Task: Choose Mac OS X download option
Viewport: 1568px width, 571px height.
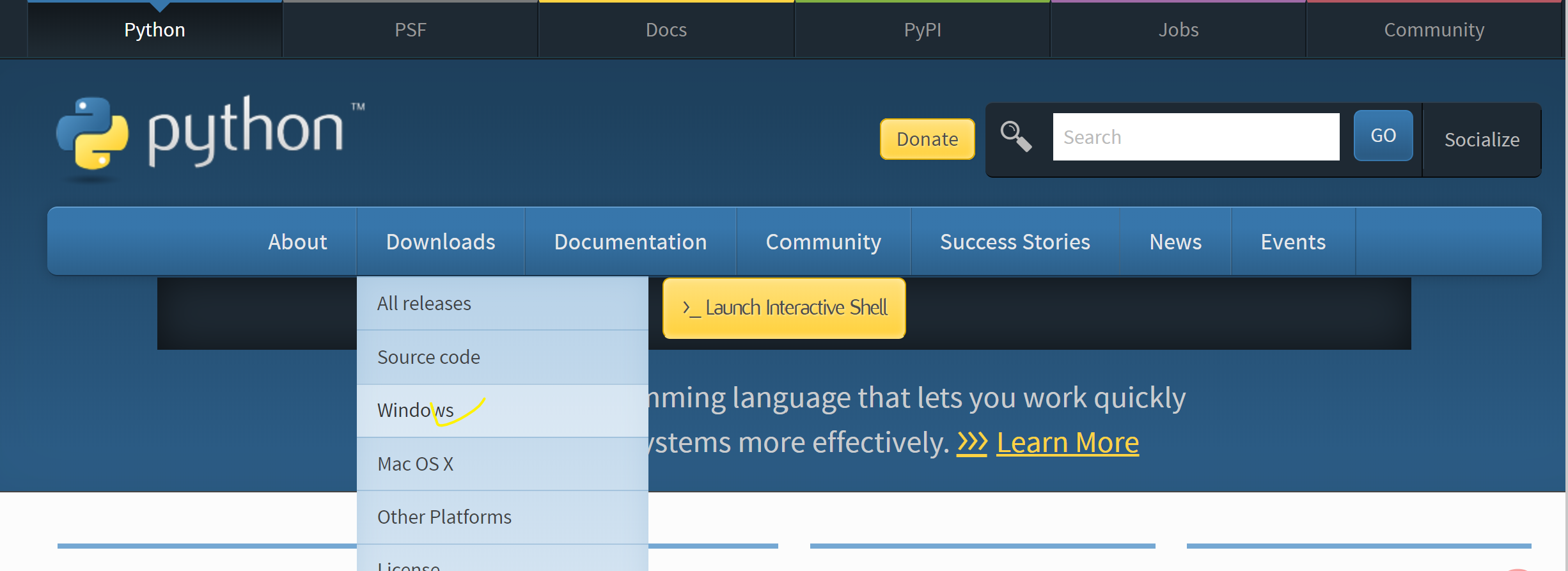Action: click(x=503, y=464)
